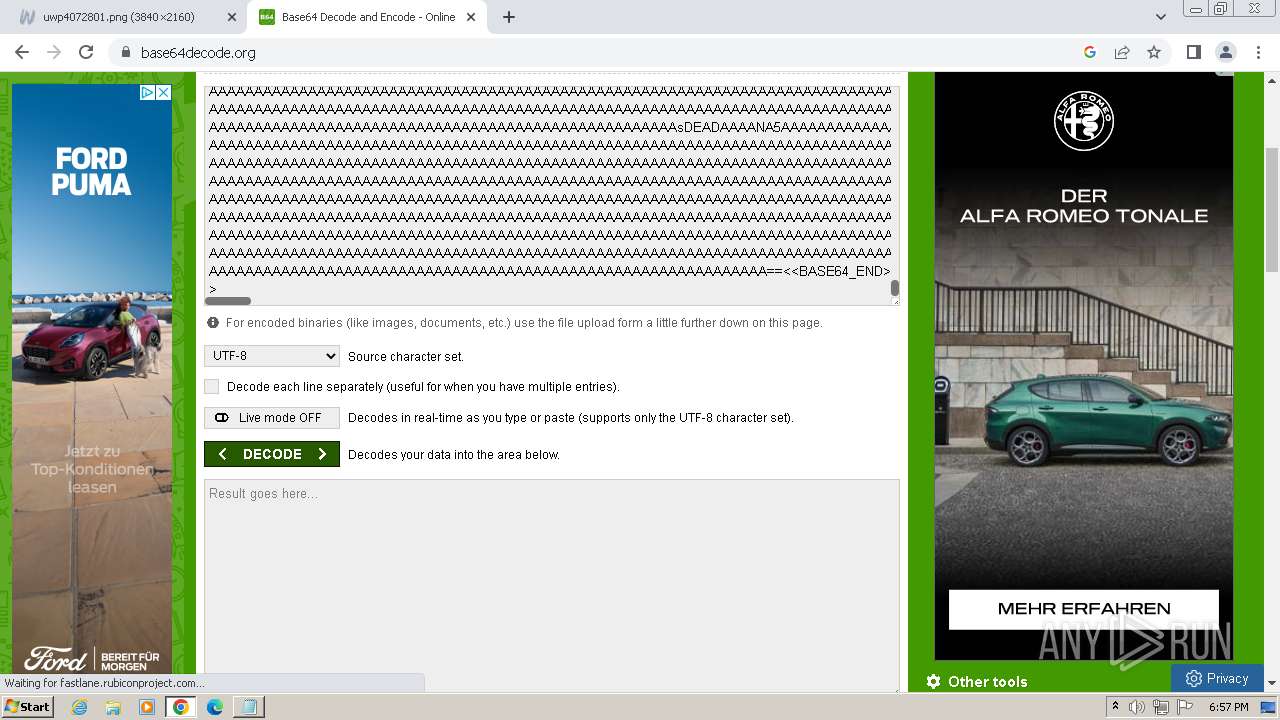Image resolution: width=1280 pixels, height=720 pixels.
Task: Open media player from taskbar
Action: (147, 707)
